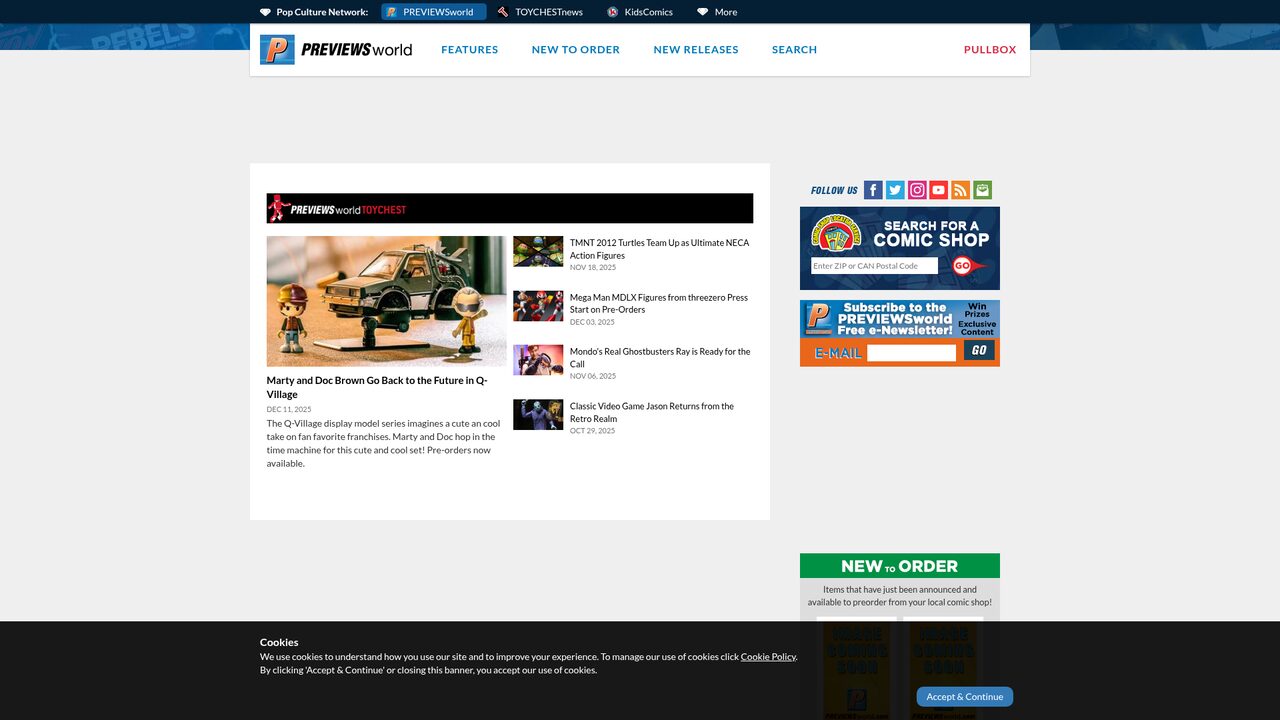Click the TOYCHESTnews network icon

(503, 12)
